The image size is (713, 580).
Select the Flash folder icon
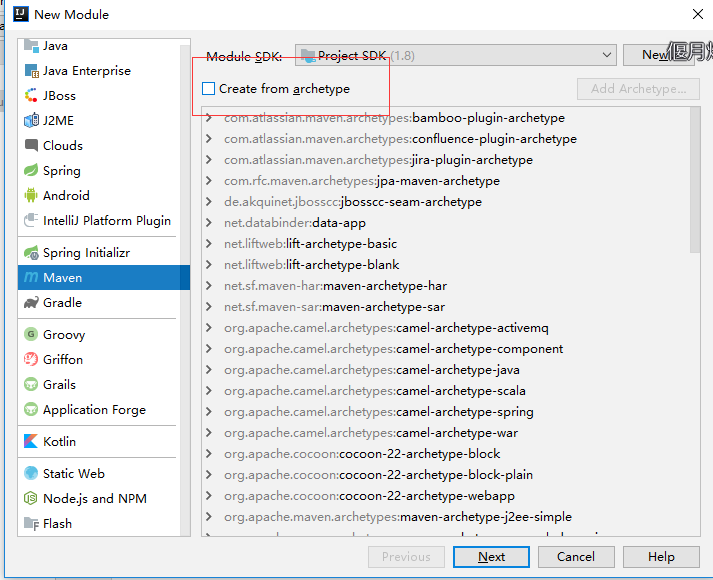pyautogui.click(x=31, y=524)
